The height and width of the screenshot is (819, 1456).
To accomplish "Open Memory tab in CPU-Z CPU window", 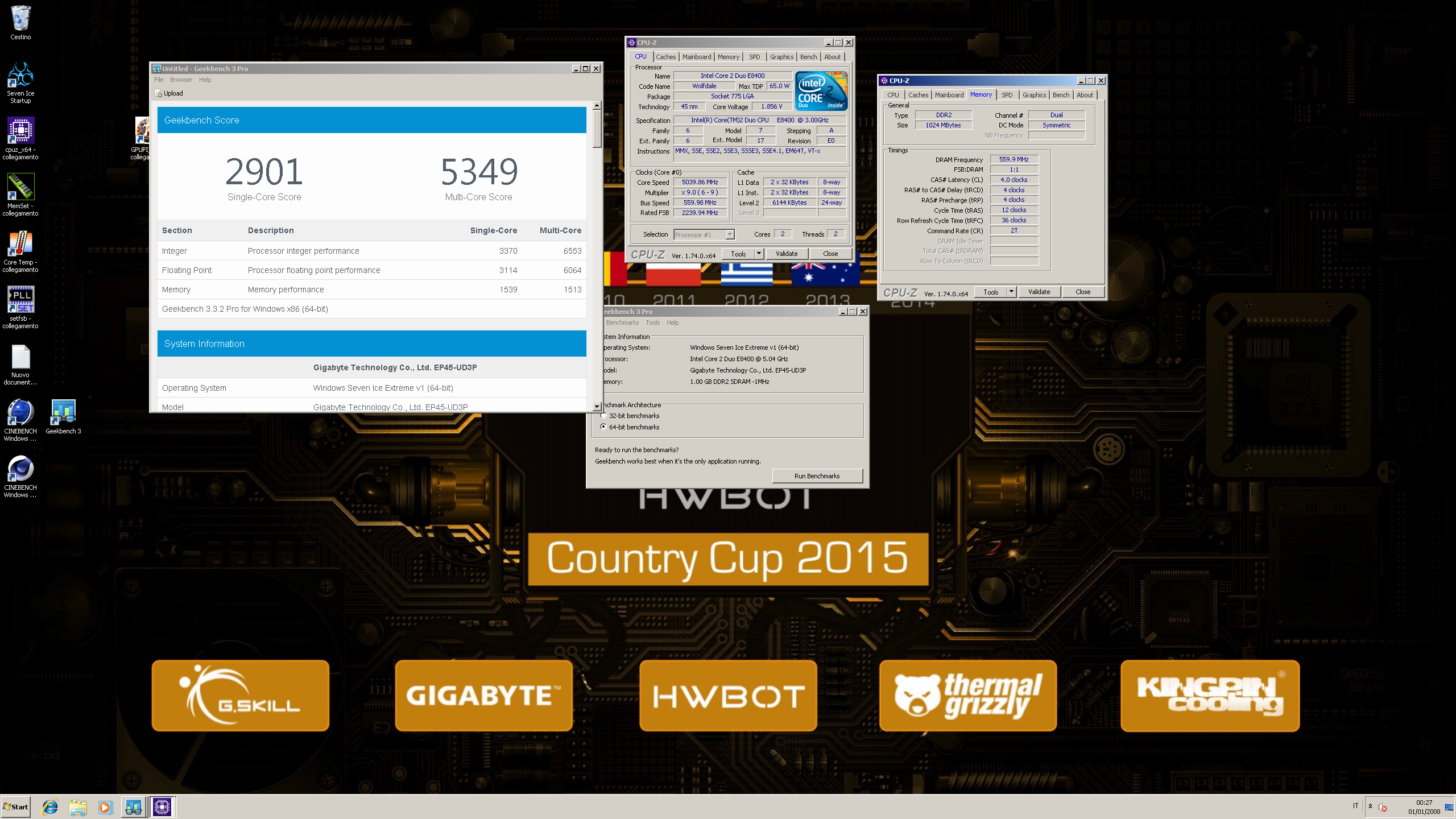I will coord(729,57).
